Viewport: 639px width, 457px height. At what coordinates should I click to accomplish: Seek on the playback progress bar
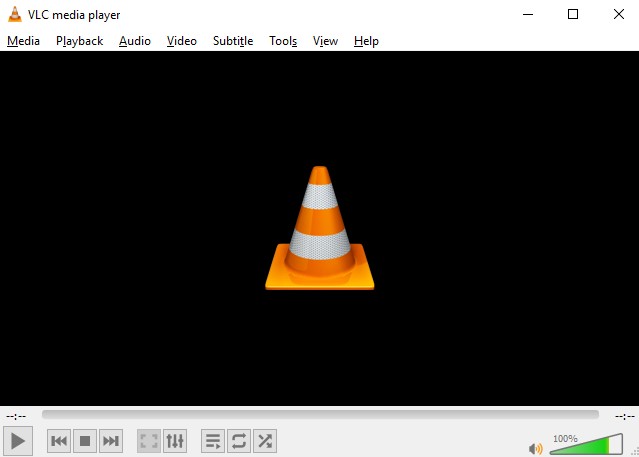[320, 415]
